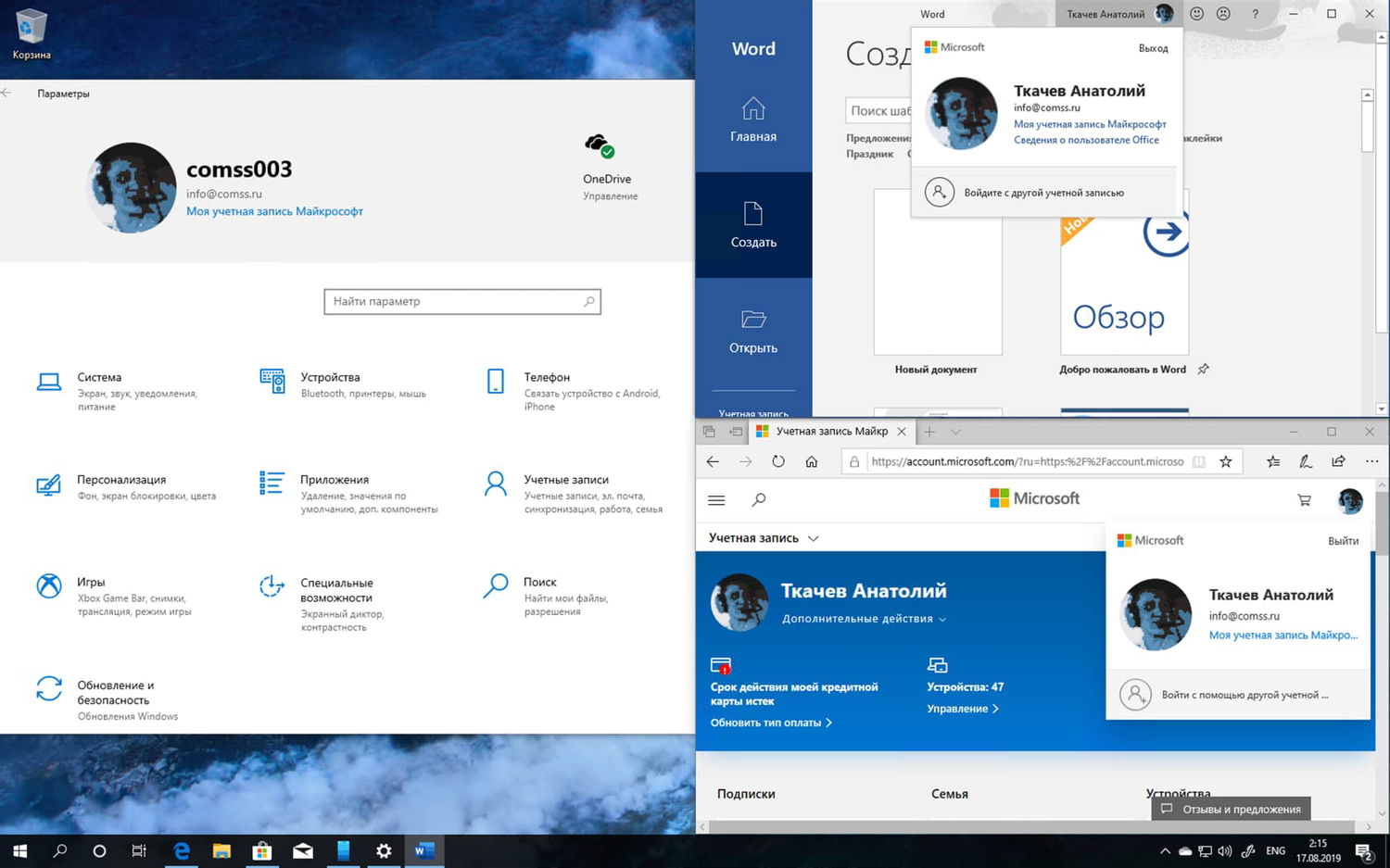
Task: Click Войти с помощью другой учетной in Edge
Action: click(x=1238, y=695)
